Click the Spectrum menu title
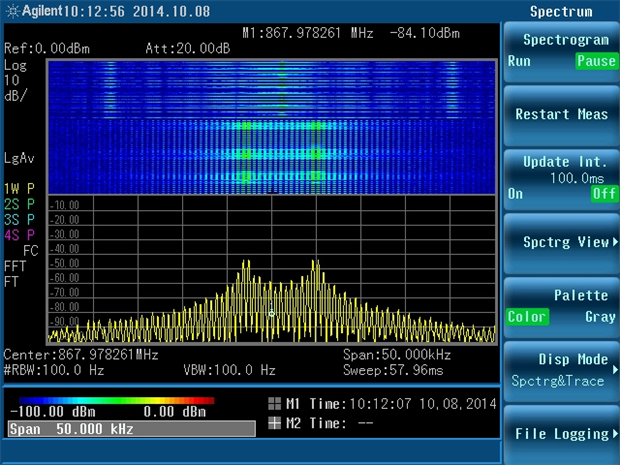620x465 pixels. pyautogui.click(x=561, y=11)
